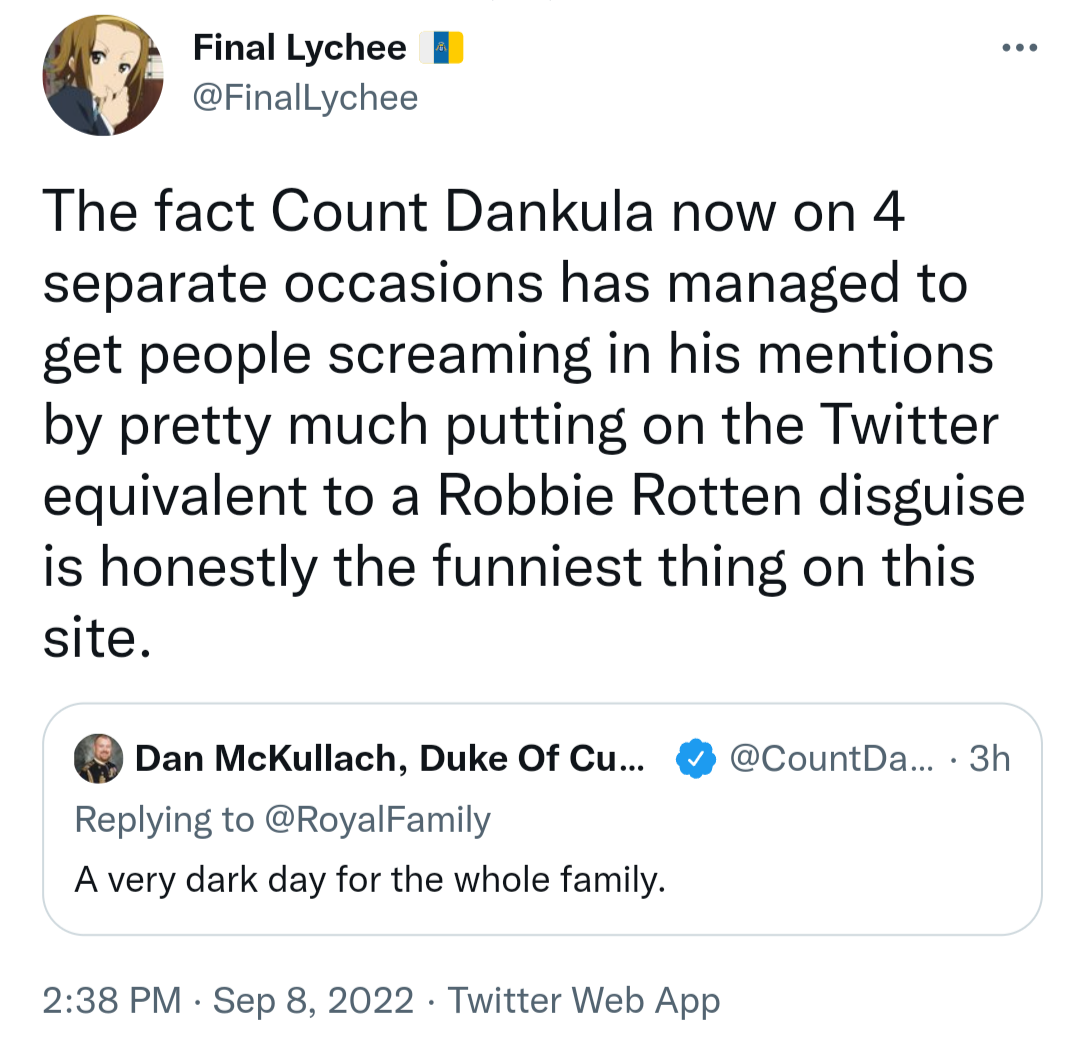Click the truncated @CountDa... handle
Screen dimensions: 1080x1051
pos(832,760)
